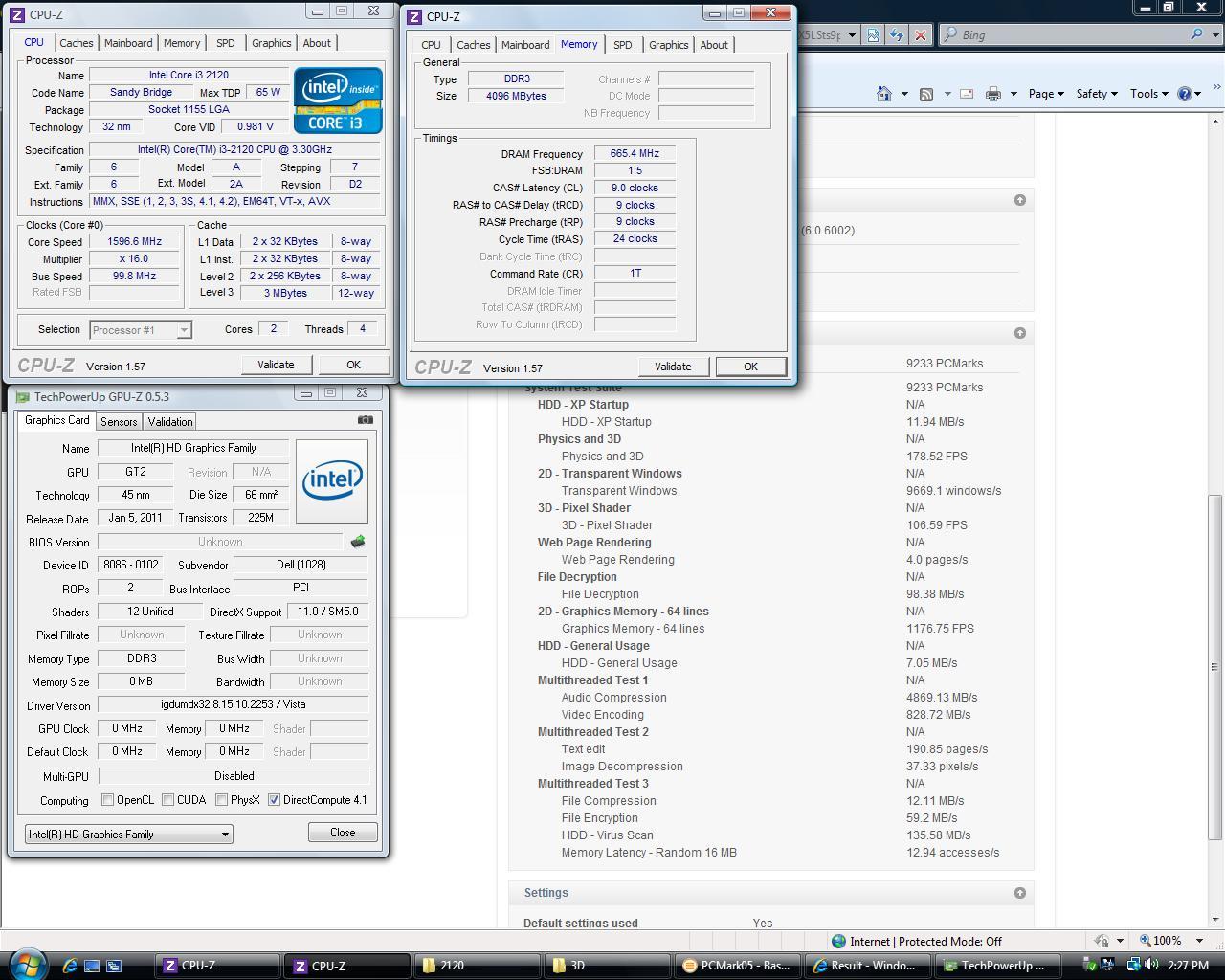Click the taskbar clock showing 2:27 PM
The height and width of the screenshot is (980, 1225).
tap(1188, 965)
